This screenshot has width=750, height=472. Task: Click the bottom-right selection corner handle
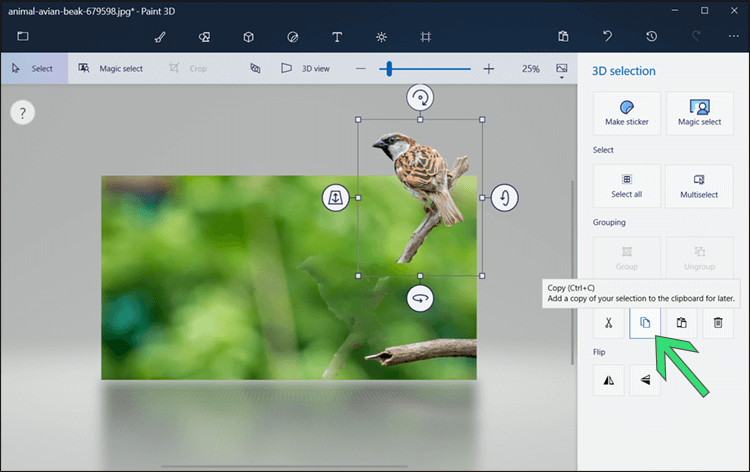click(x=482, y=276)
